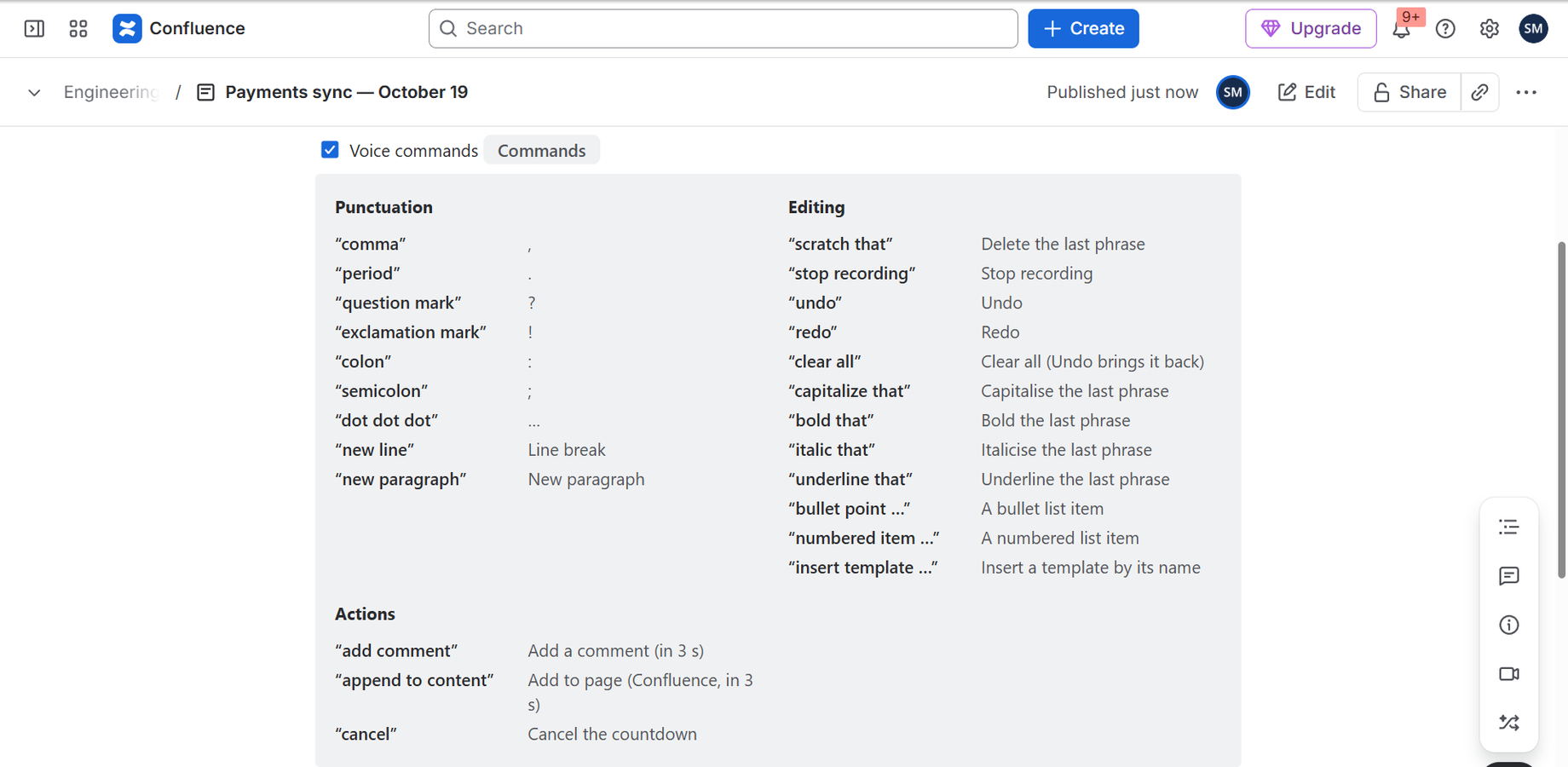
Task: Click the “cancel” command text
Action: pyautogui.click(x=366, y=734)
